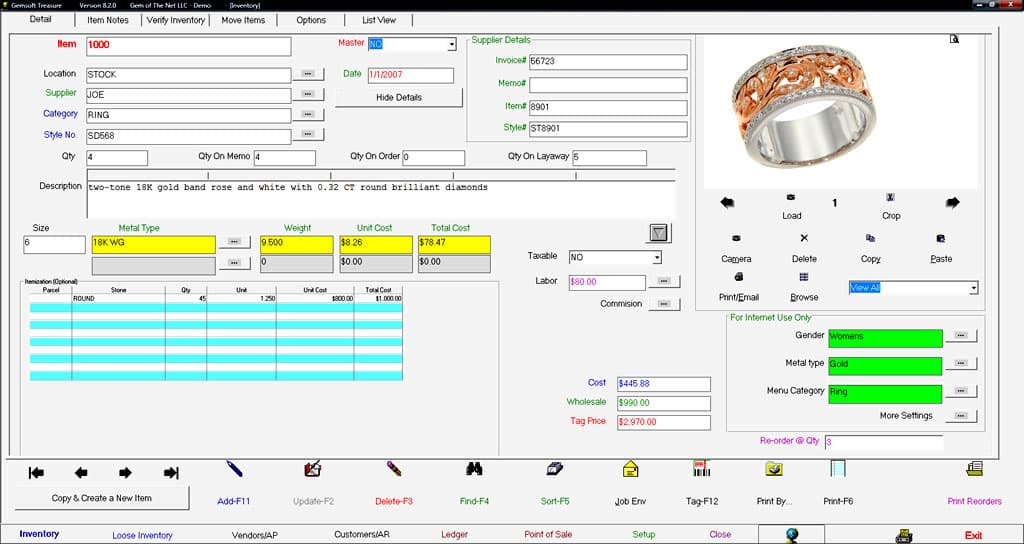
Task: Click the magnify icon above ring image
Action: tap(954, 39)
